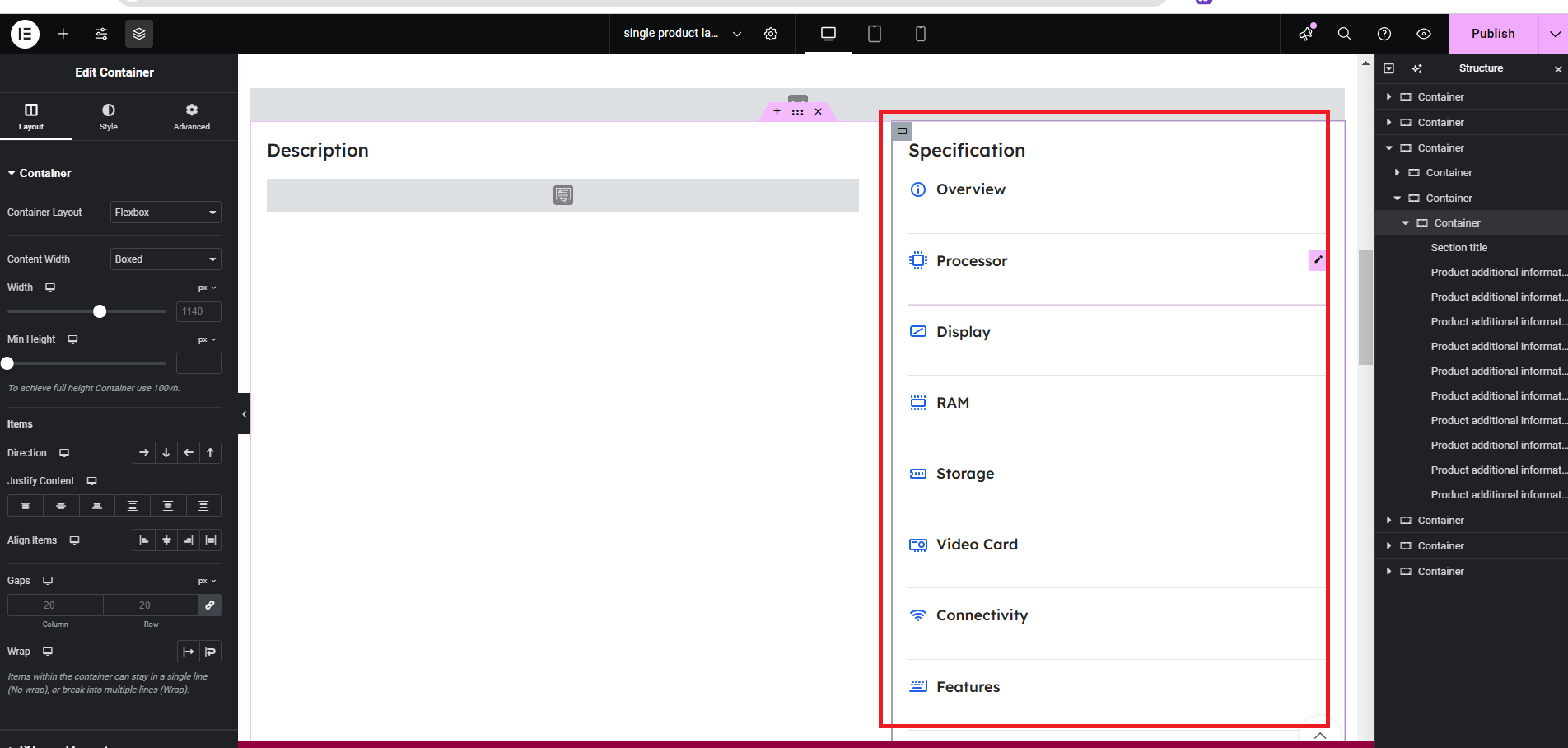Select the Connectivity specification item

982,615
